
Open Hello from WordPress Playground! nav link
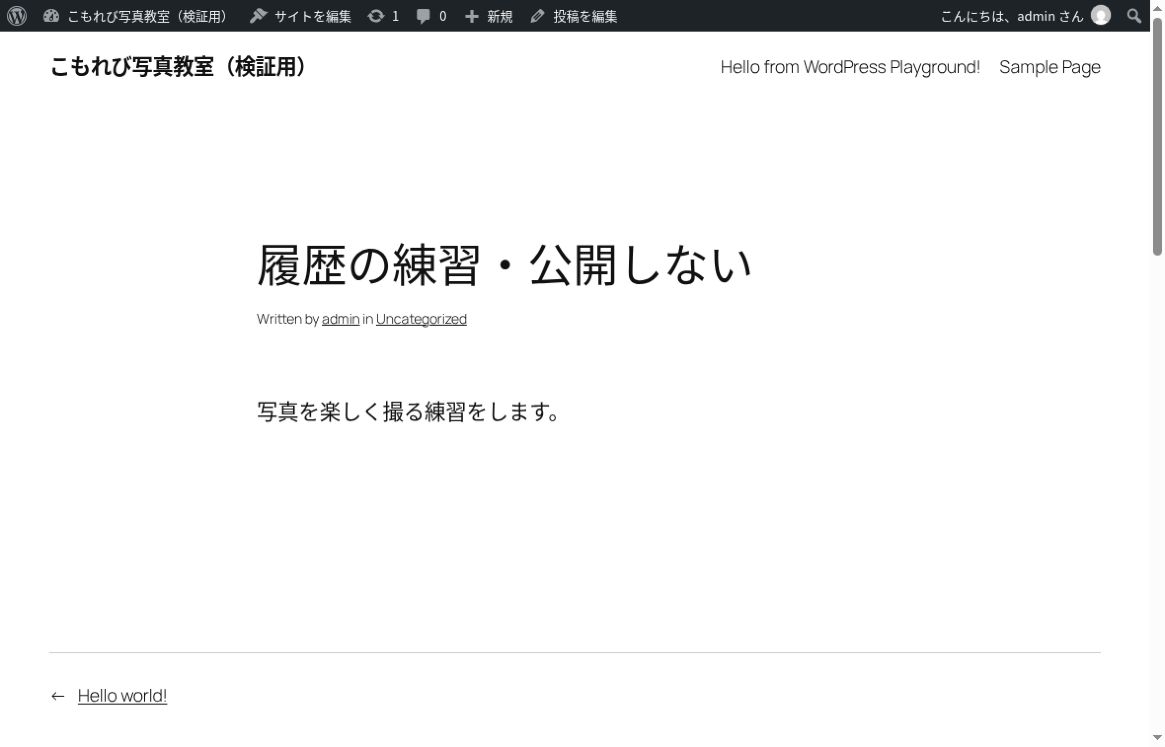(x=850, y=67)
